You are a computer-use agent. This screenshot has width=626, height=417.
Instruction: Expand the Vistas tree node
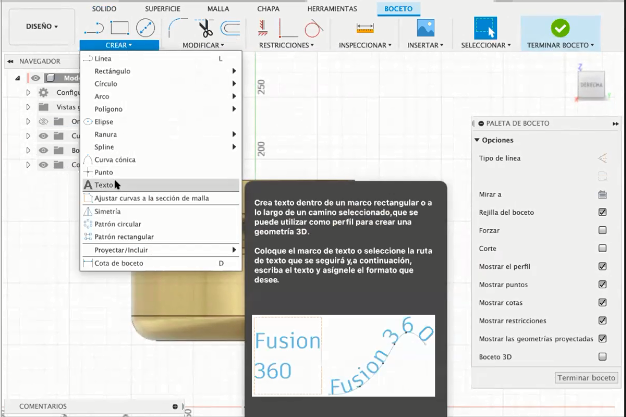28,107
